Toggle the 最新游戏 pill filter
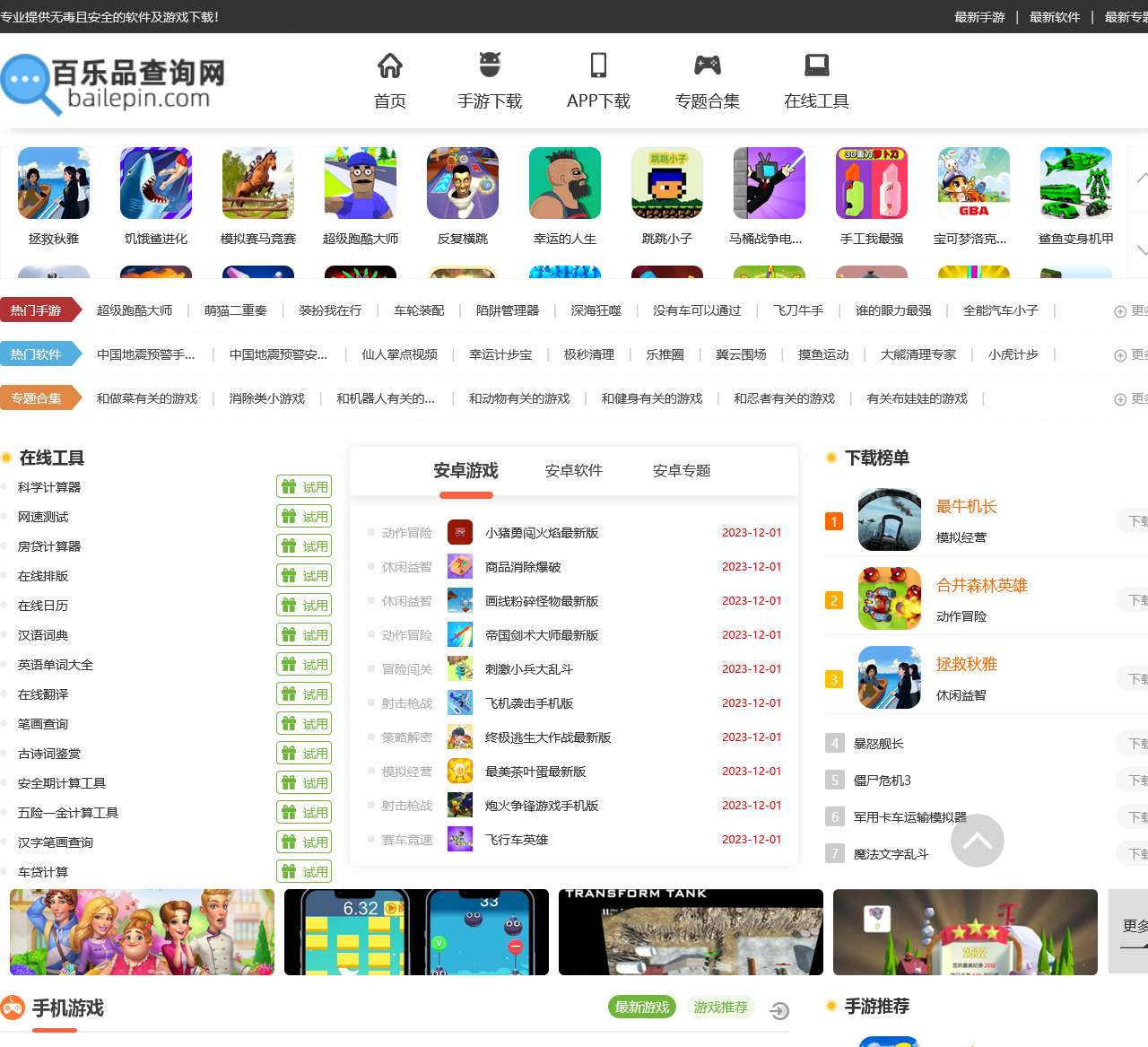 tap(641, 1007)
